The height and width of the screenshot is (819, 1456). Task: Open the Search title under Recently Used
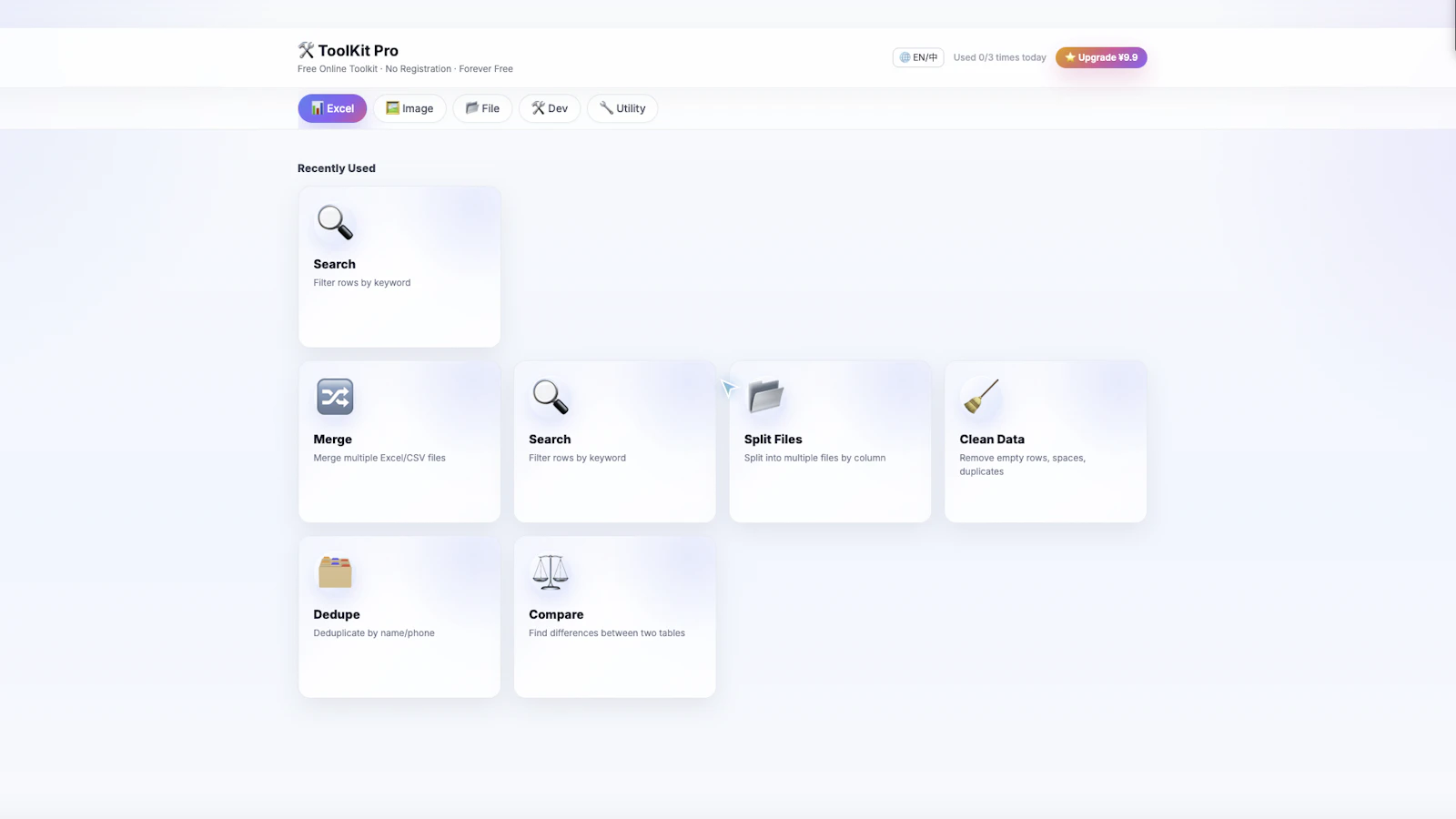(x=334, y=264)
